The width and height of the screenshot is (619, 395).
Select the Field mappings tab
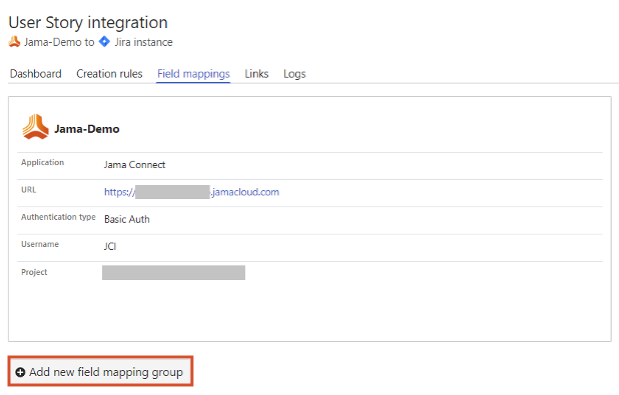click(193, 74)
